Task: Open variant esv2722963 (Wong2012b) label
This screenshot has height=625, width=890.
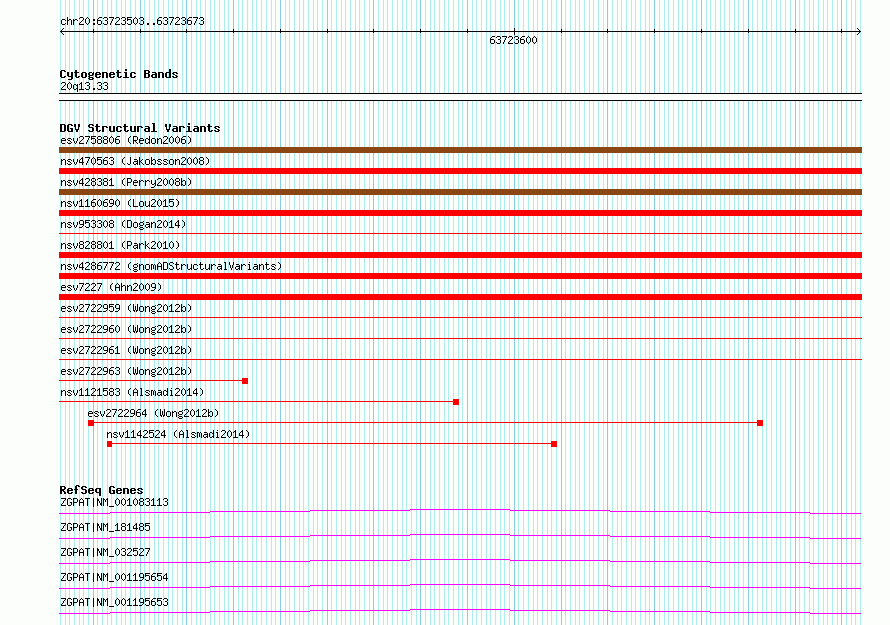Action: (126, 371)
